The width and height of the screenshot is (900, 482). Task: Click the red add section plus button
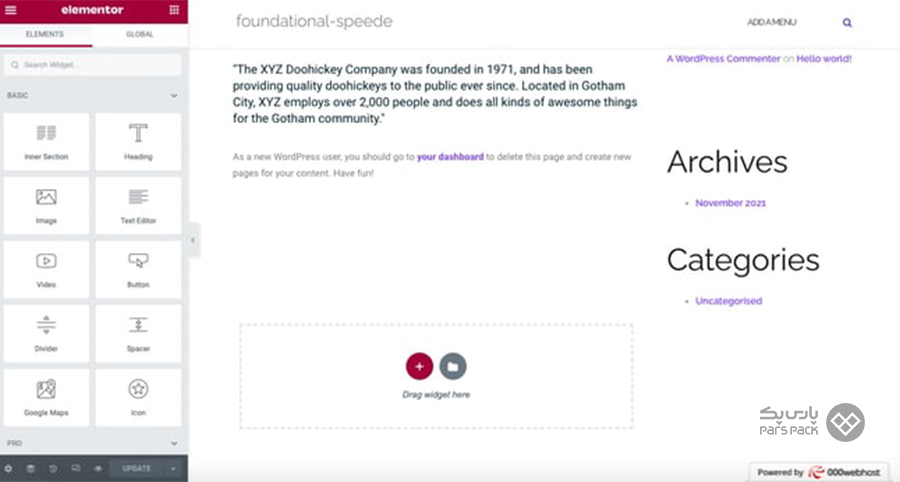(x=420, y=366)
